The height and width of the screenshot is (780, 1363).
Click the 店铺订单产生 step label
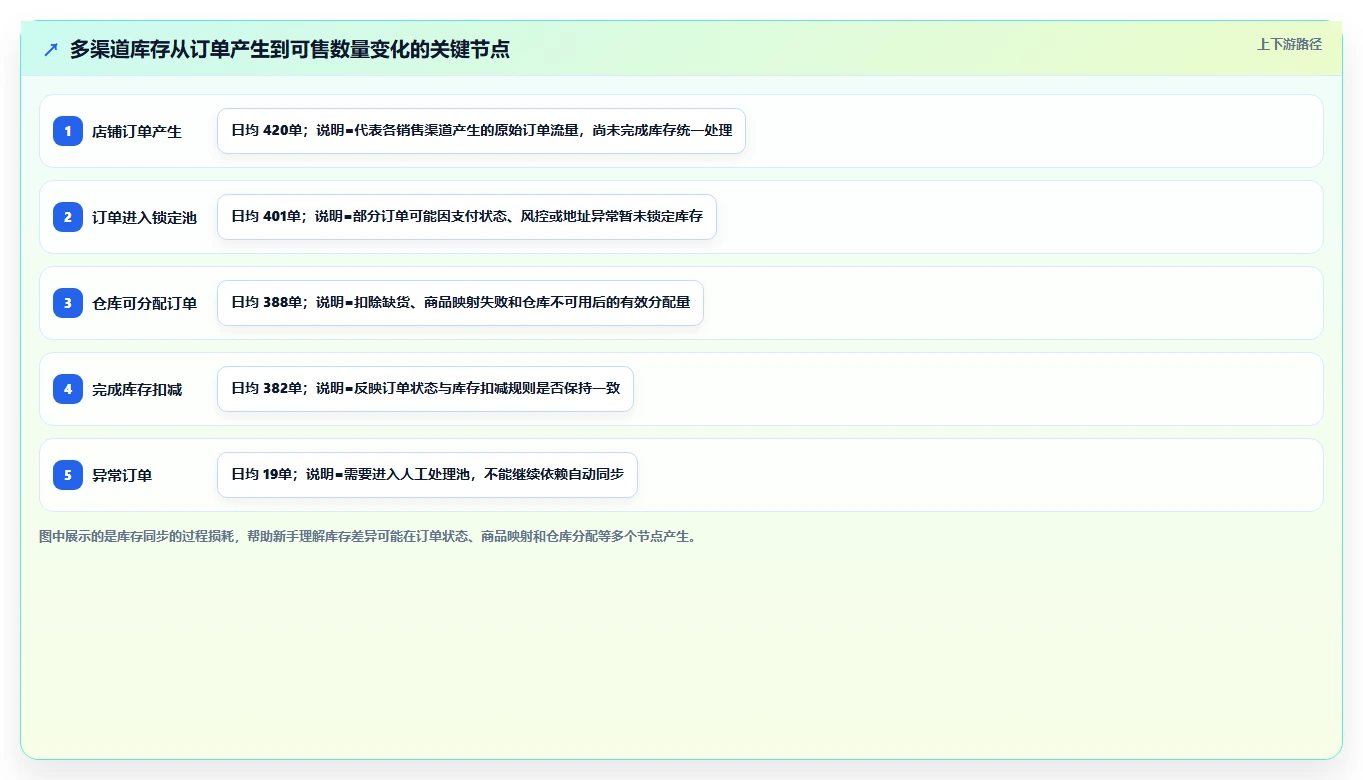(137, 131)
